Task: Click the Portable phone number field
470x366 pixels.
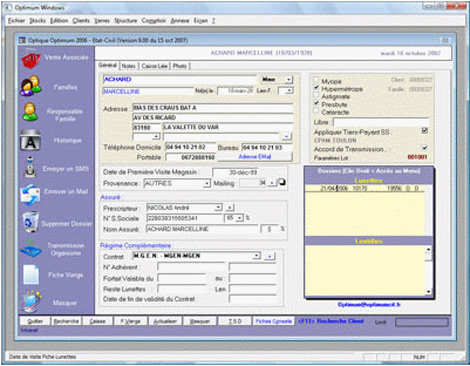Action: [x=191, y=157]
